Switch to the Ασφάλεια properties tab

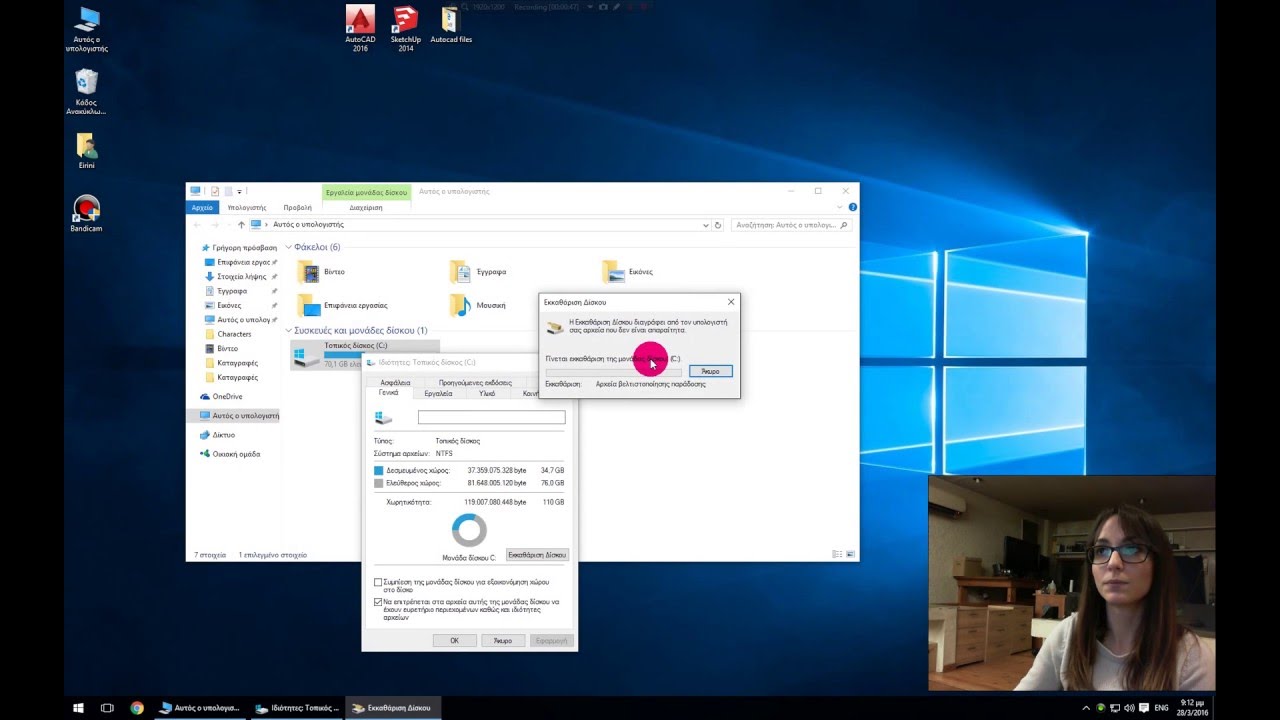click(x=395, y=382)
